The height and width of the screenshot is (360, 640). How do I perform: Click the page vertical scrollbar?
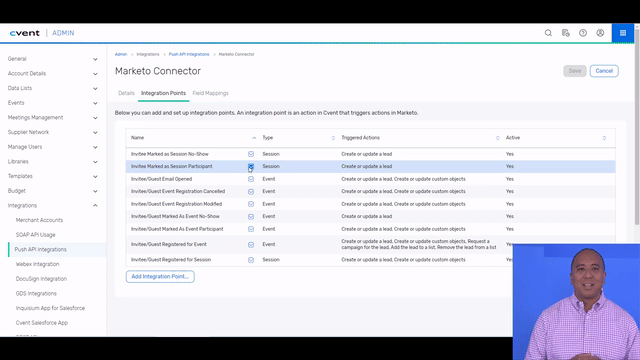637,127
